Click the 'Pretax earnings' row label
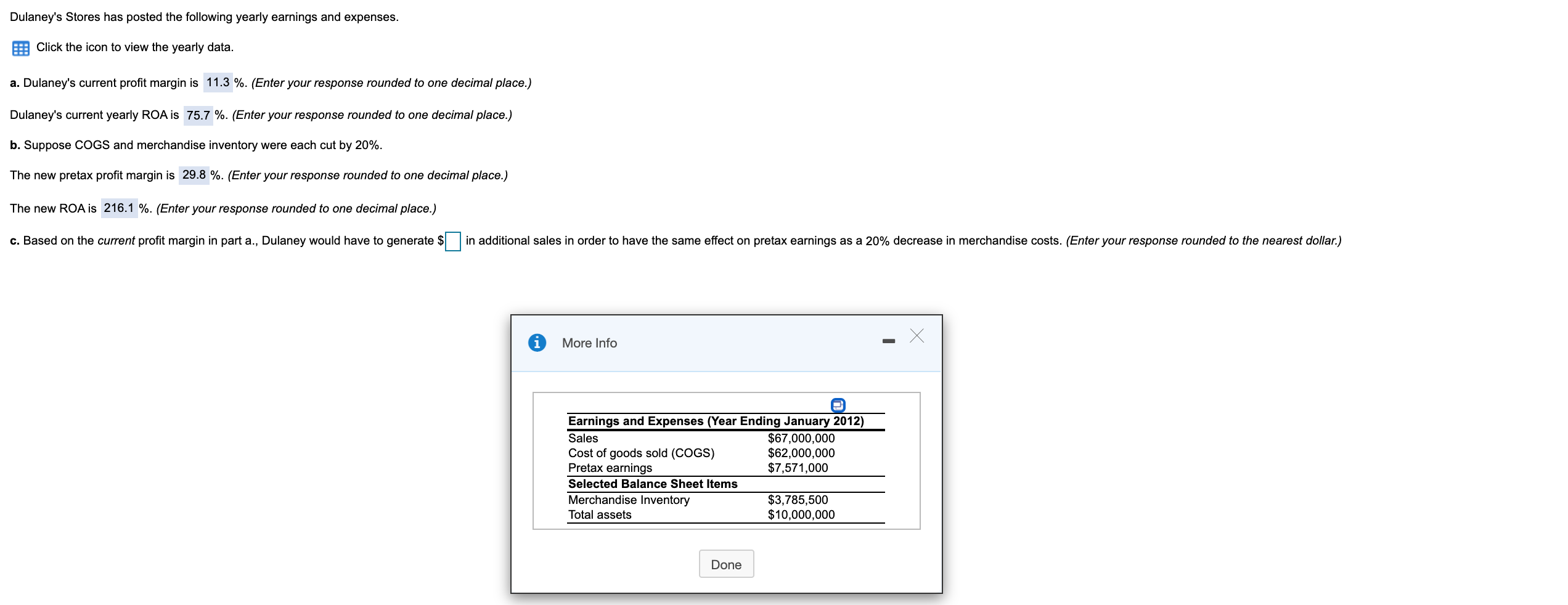This screenshot has width=1568, height=605. pyautogui.click(x=610, y=468)
